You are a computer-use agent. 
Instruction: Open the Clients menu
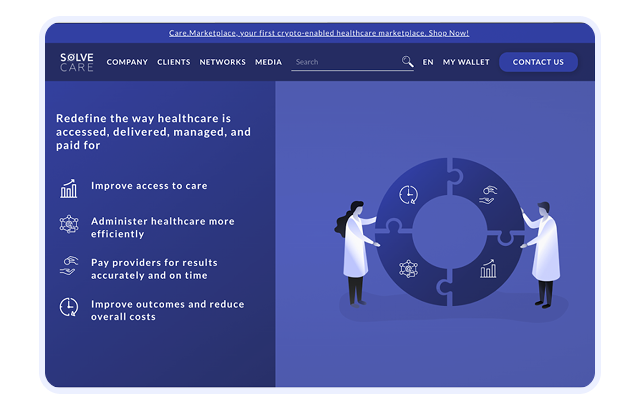point(173,62)
